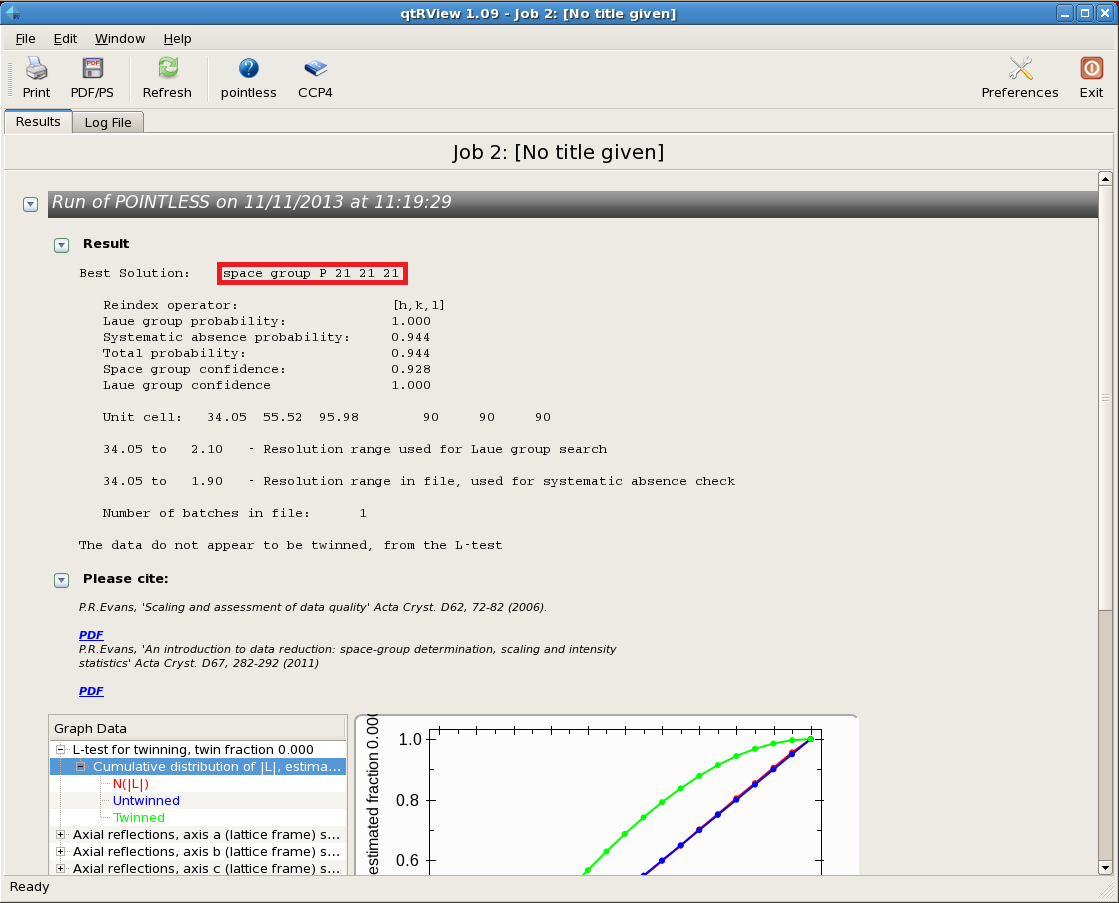The height and width of the screenshot is (903, 1119).
Task: Open the CCP4 documentation icon
Action: (x=315, y=69)
